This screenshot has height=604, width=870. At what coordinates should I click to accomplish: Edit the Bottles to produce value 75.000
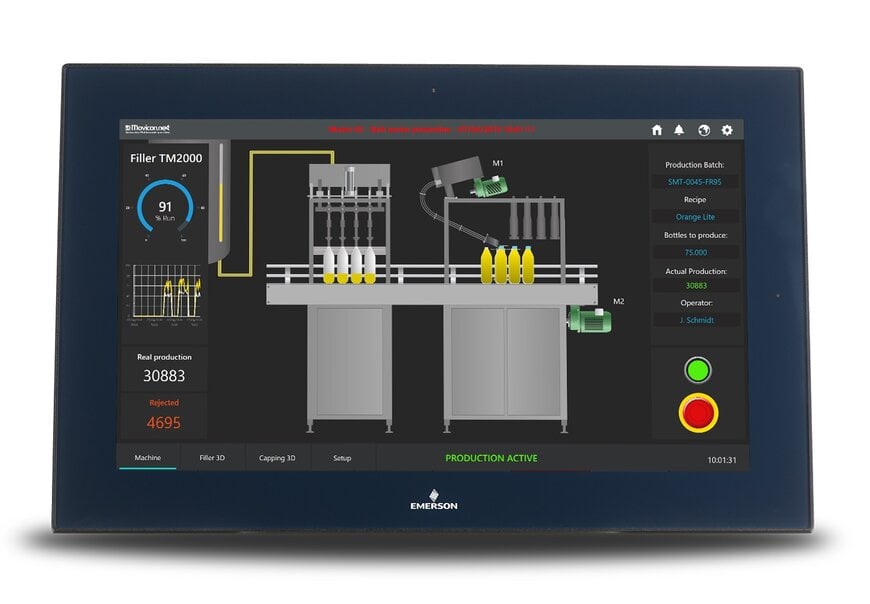tap(695, 252)
